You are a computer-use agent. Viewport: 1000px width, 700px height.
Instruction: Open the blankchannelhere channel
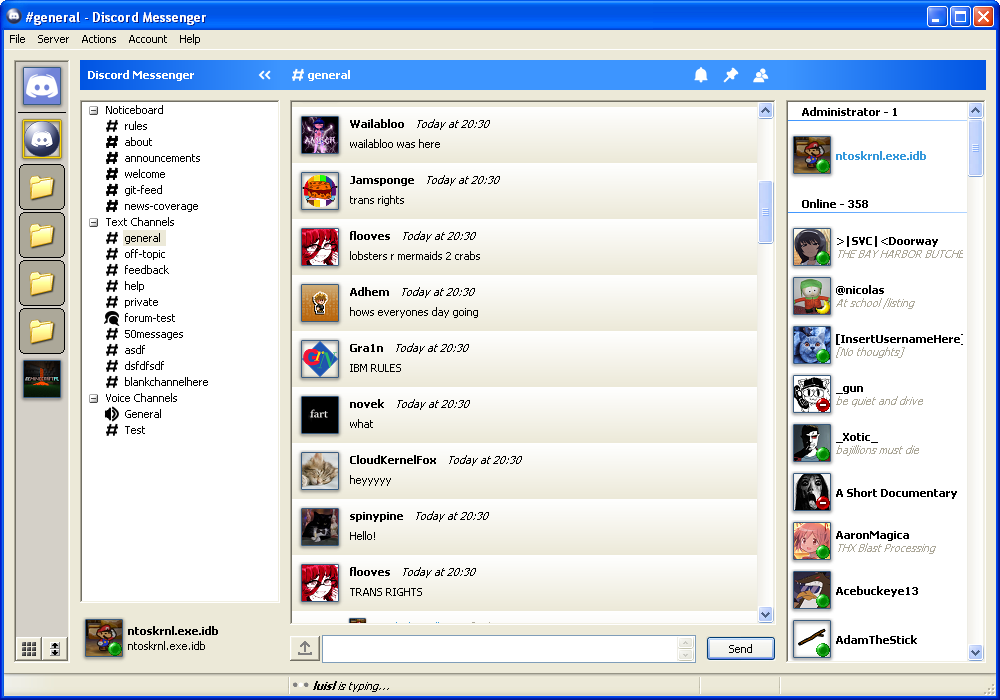(166, 382)
